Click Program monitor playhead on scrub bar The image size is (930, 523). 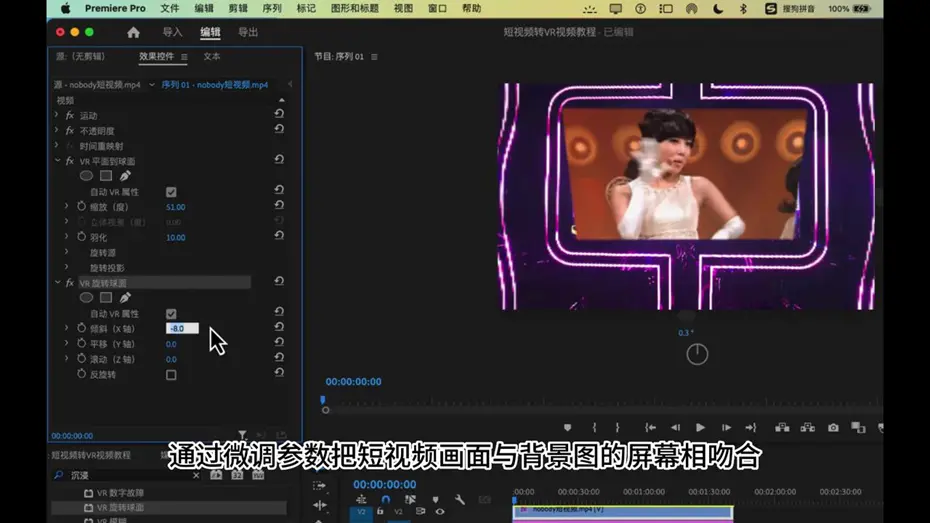tap(323, 401)
